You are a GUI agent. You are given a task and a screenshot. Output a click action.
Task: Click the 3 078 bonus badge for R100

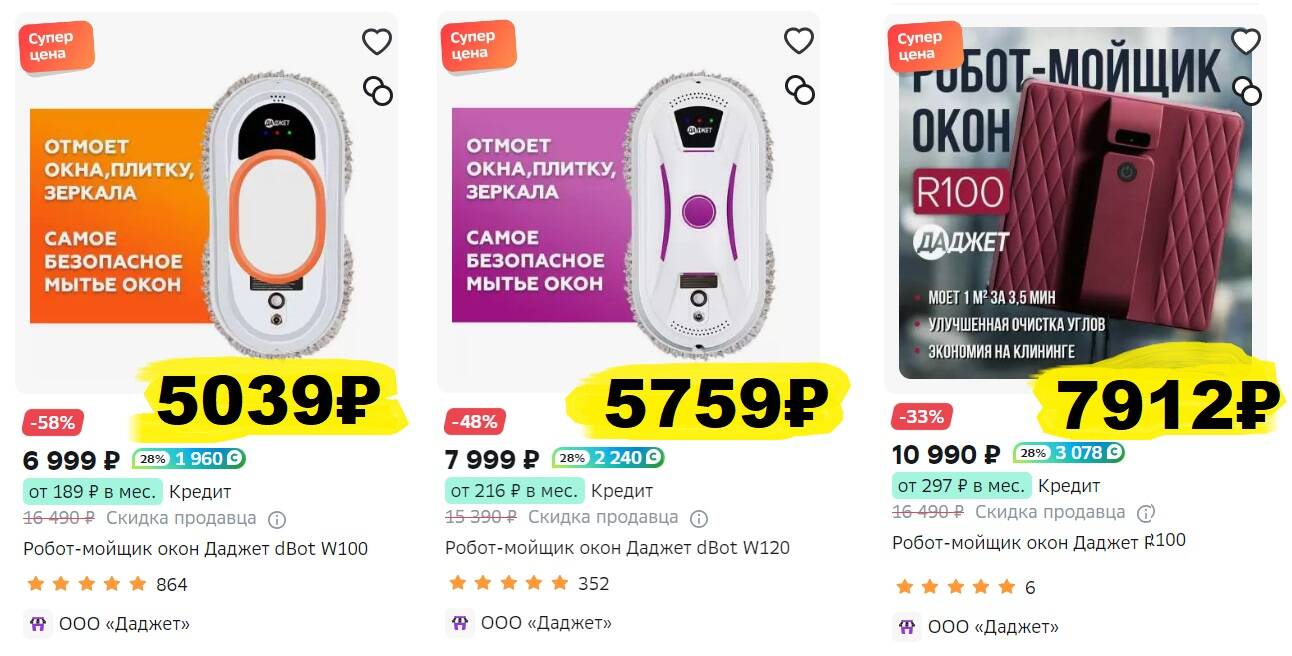(1068, 453)
